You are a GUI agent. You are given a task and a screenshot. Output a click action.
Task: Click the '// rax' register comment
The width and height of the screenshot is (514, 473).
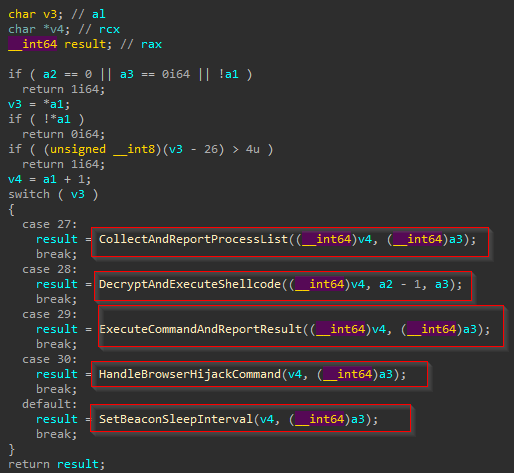[141, 44]
